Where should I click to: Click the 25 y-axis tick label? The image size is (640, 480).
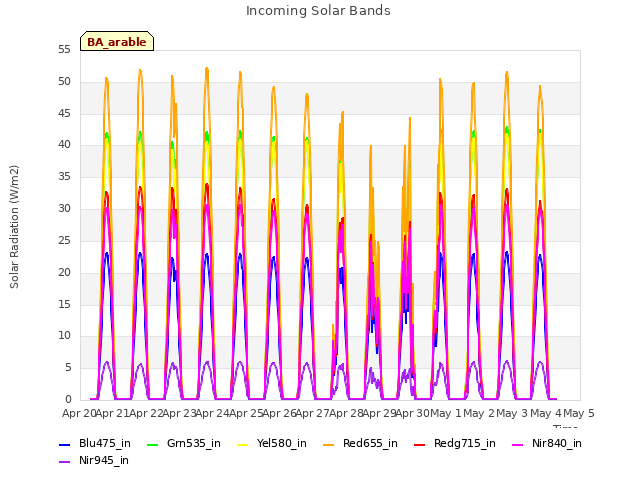[x=64, y=241]
